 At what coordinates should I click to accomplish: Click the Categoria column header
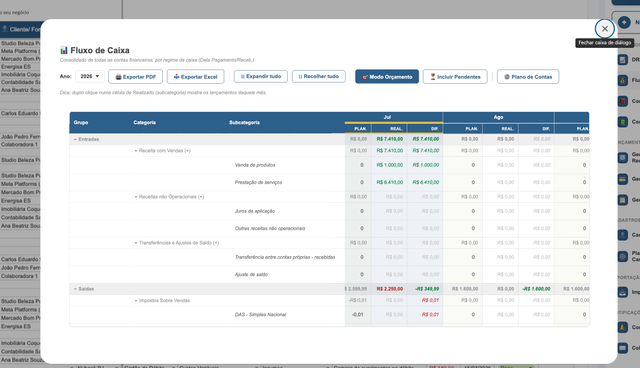pyautogui.click(x=144, y=122)
